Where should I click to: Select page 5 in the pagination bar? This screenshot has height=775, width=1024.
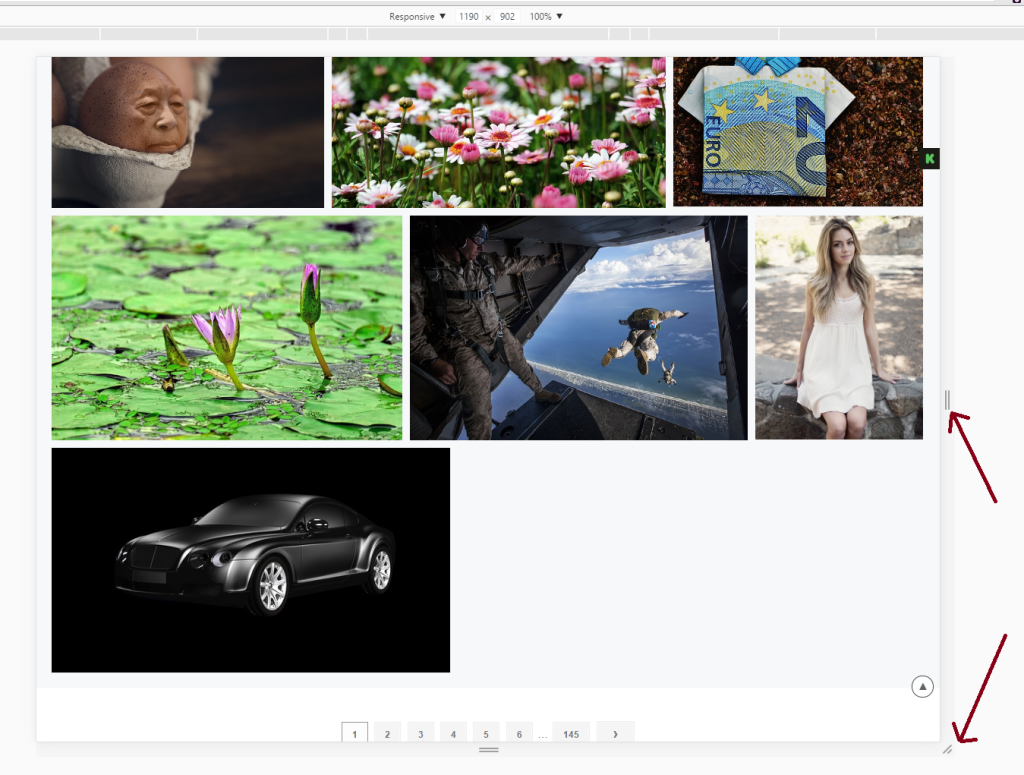coord(486,733)
